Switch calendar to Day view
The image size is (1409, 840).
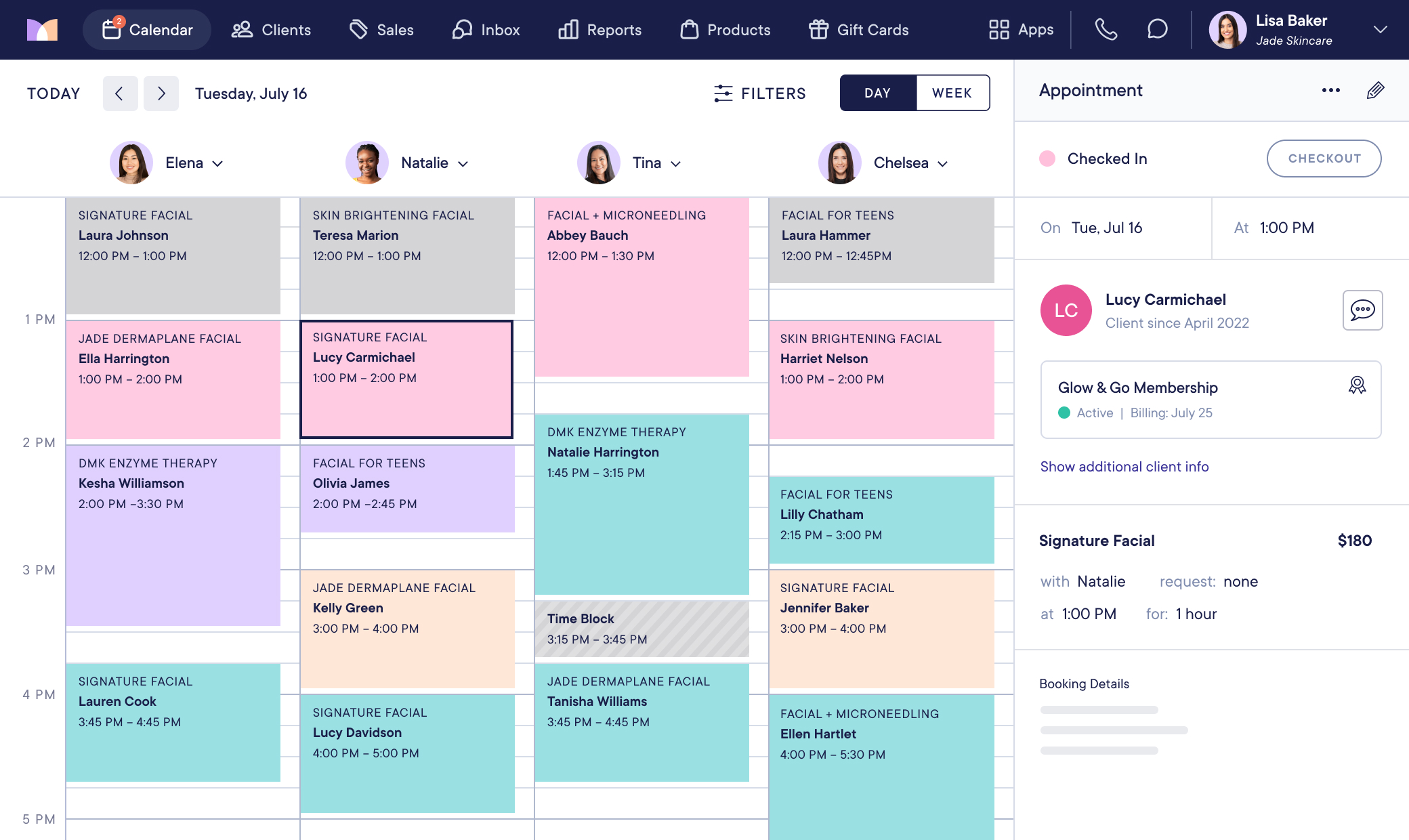pyautogui.click(x=877, y=93)
